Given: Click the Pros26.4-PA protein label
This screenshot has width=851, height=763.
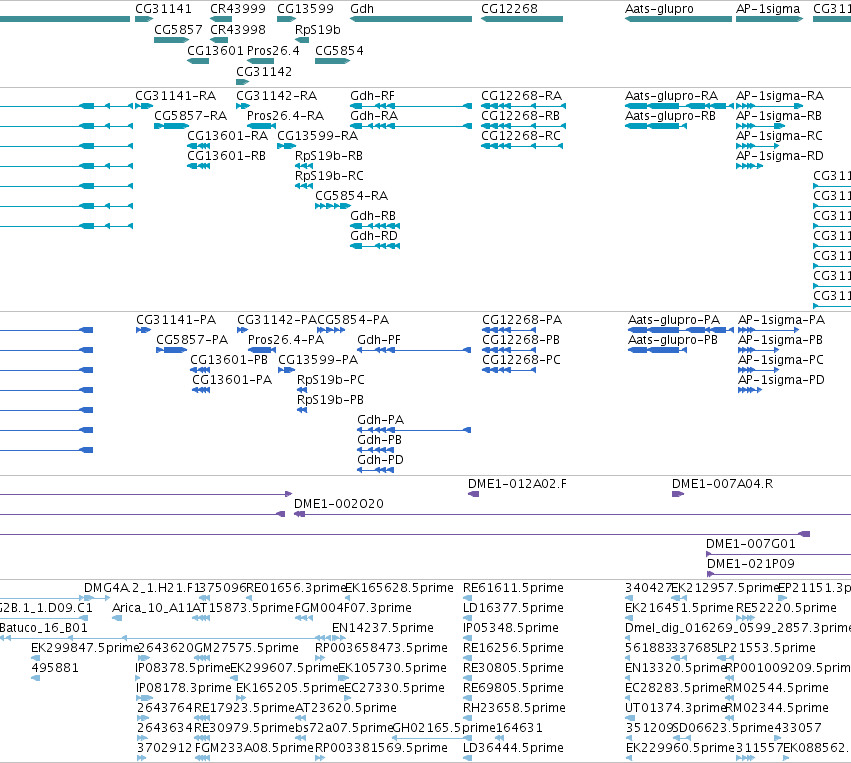Looking at the screenshot, I should tap(286, 340).
